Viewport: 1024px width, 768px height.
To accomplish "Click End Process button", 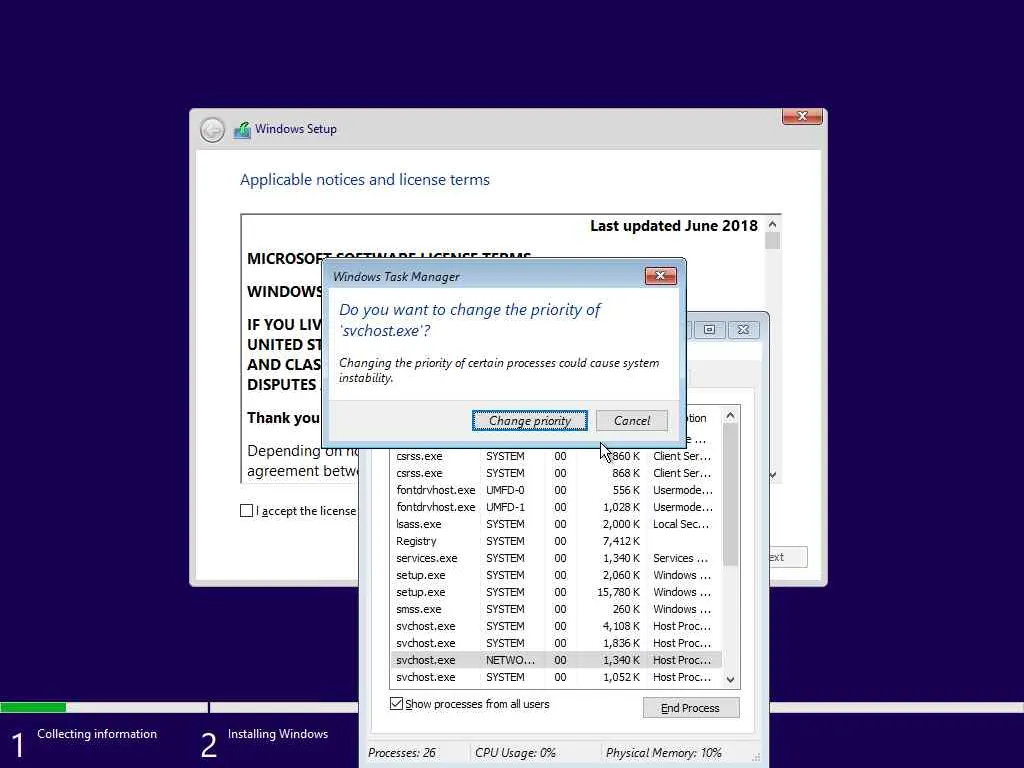I will [x=691, y=708].
